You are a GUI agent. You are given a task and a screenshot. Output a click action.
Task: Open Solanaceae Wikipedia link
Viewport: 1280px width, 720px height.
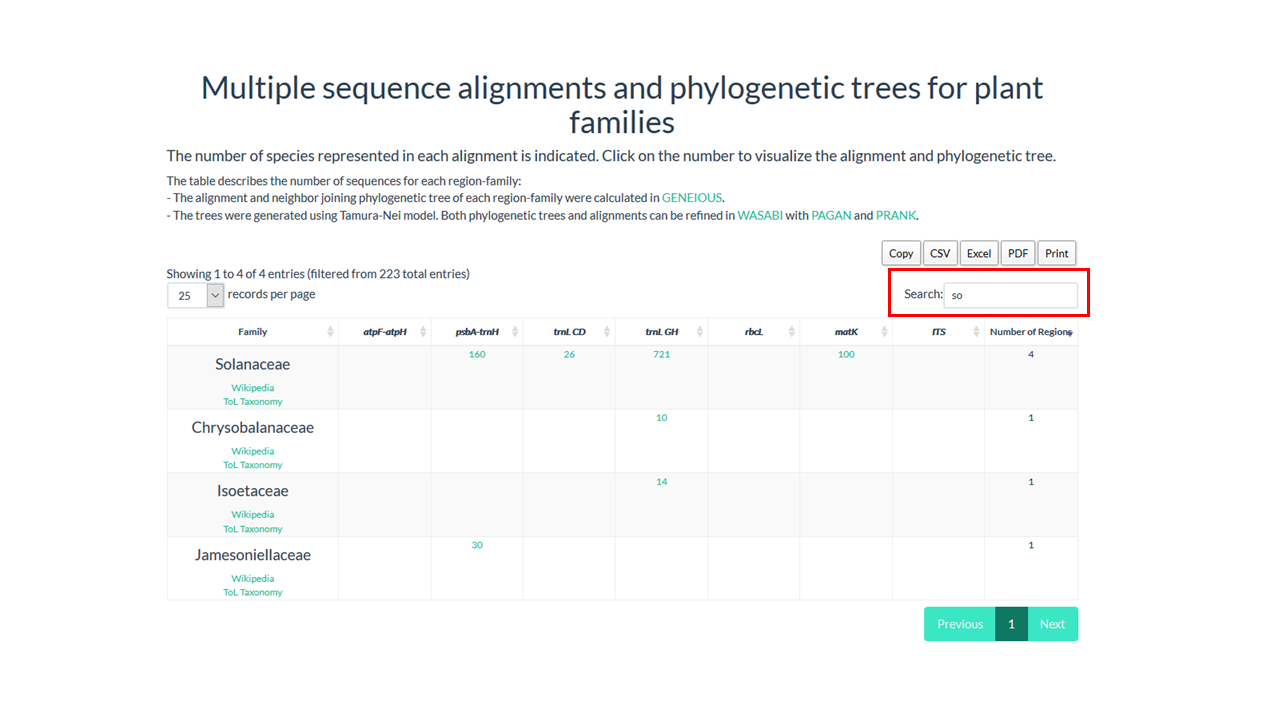[x=253, y=388]
